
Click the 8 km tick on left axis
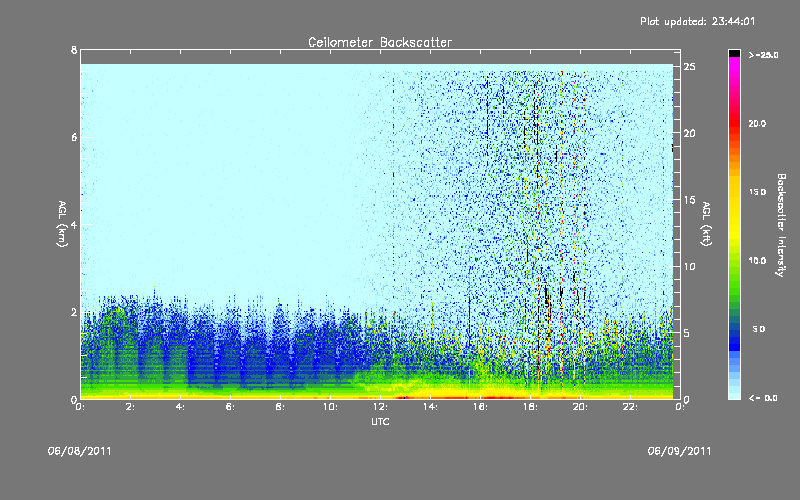pyautogui.click(x=74, y=50)
